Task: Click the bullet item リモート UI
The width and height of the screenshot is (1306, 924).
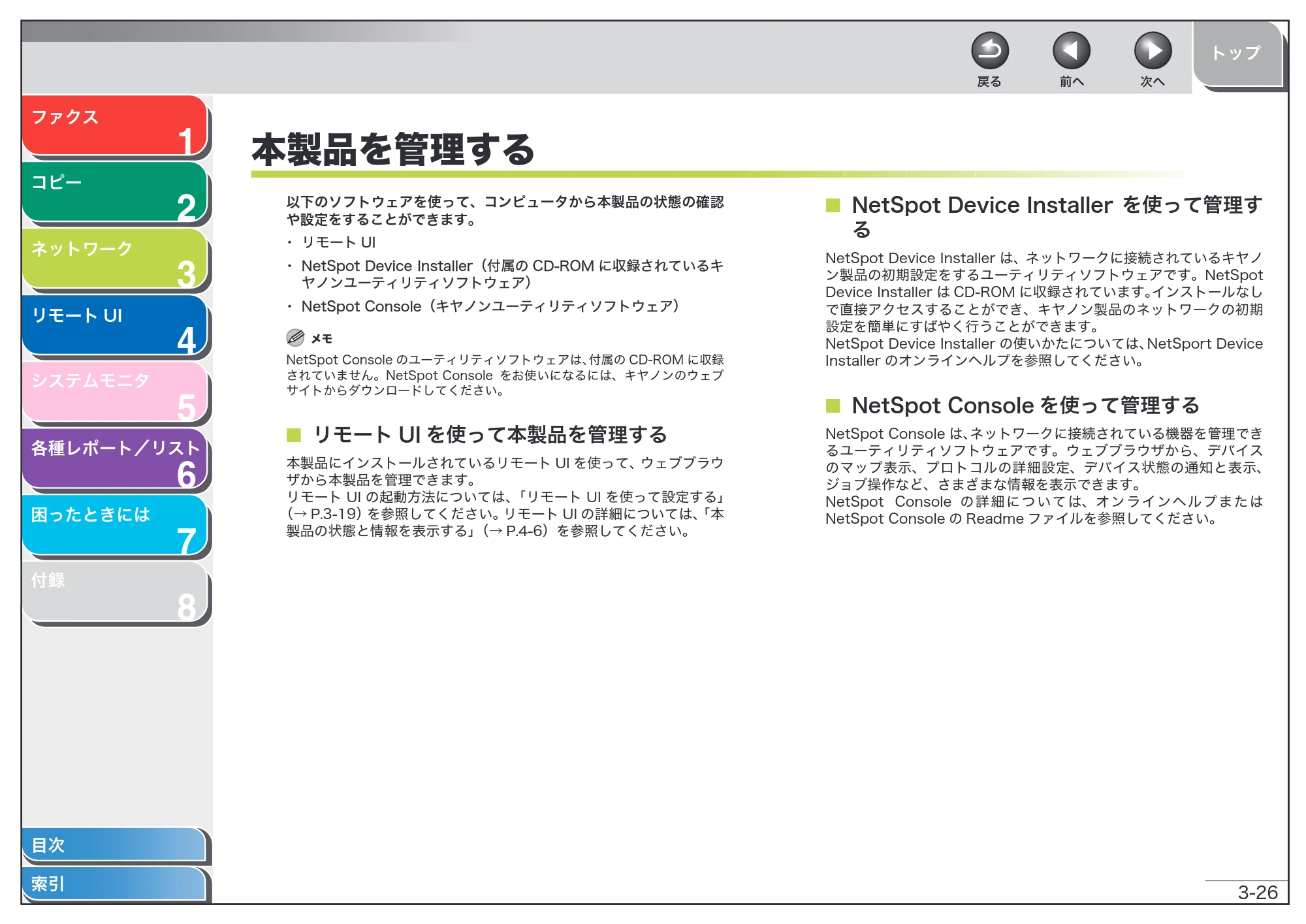Action: (338, 242)
